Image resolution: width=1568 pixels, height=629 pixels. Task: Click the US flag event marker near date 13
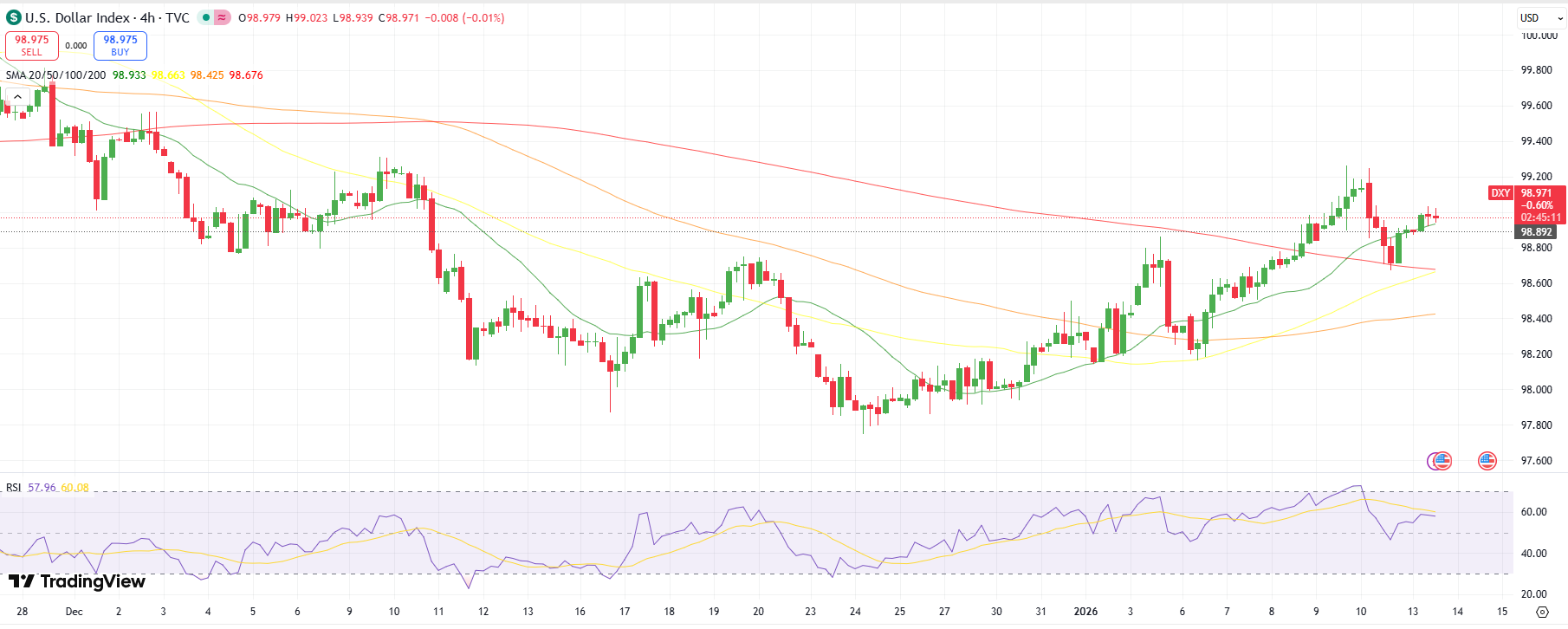(x=1440, y=461)
